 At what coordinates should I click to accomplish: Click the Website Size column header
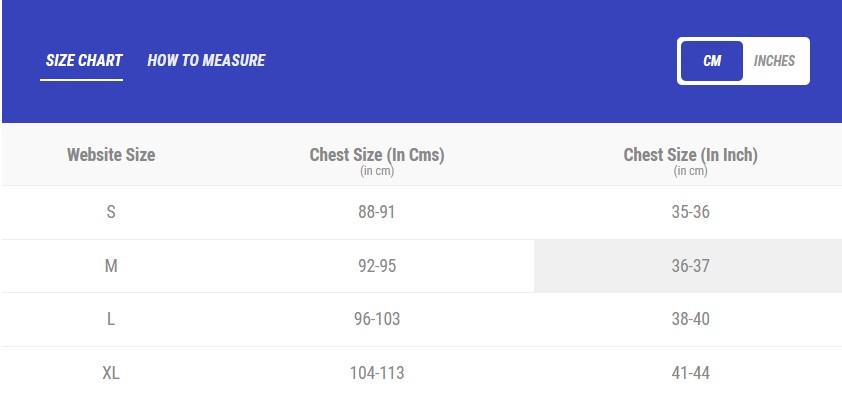111,155
